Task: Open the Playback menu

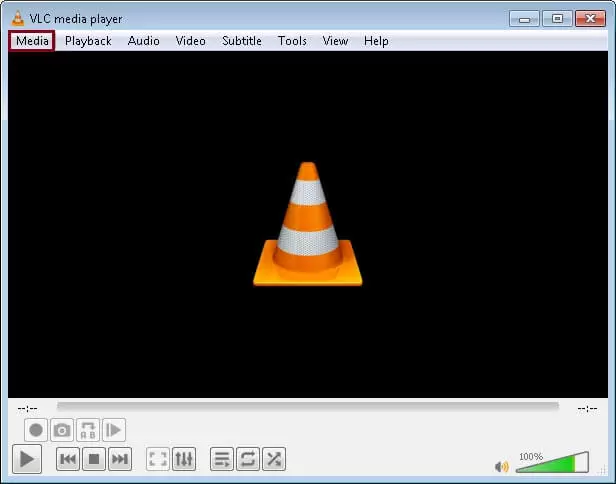Action: 88,41
